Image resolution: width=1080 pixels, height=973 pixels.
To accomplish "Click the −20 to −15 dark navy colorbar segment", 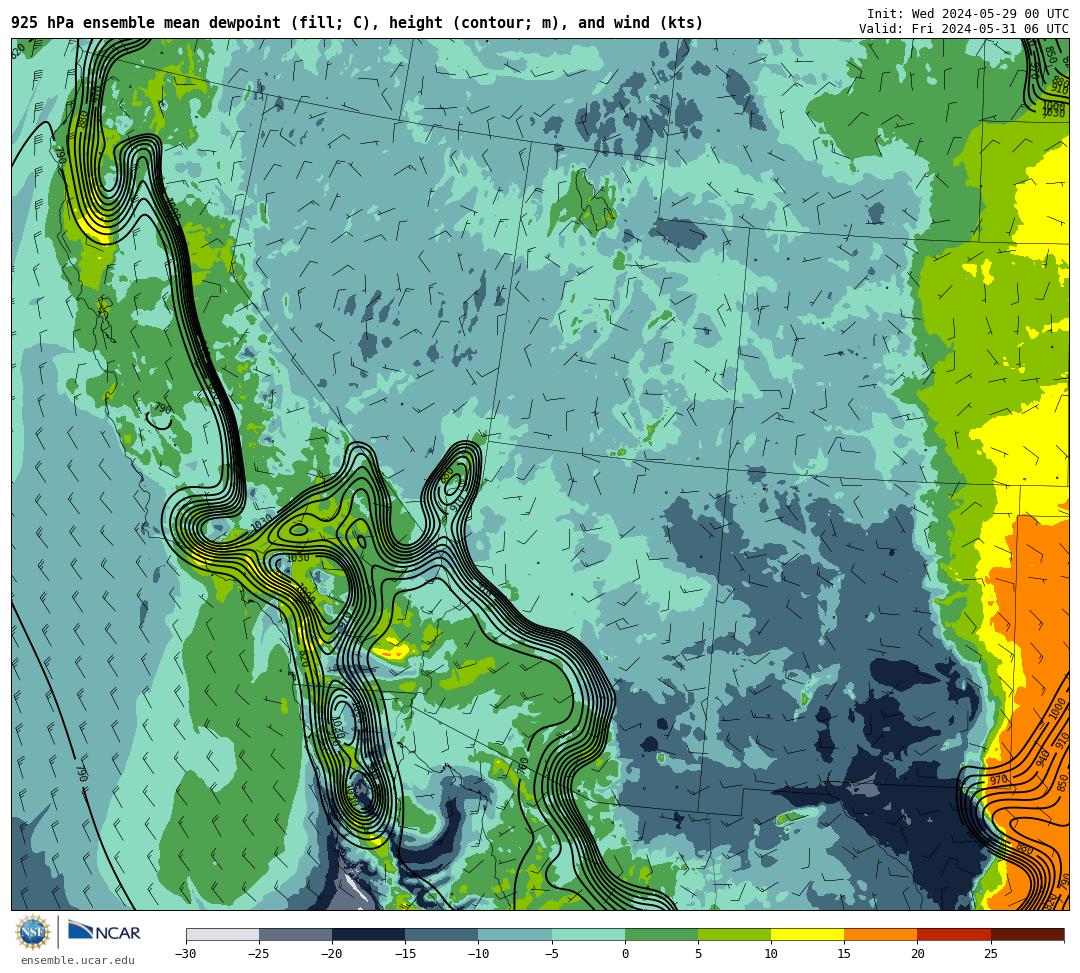I will [x=368, y=934].
